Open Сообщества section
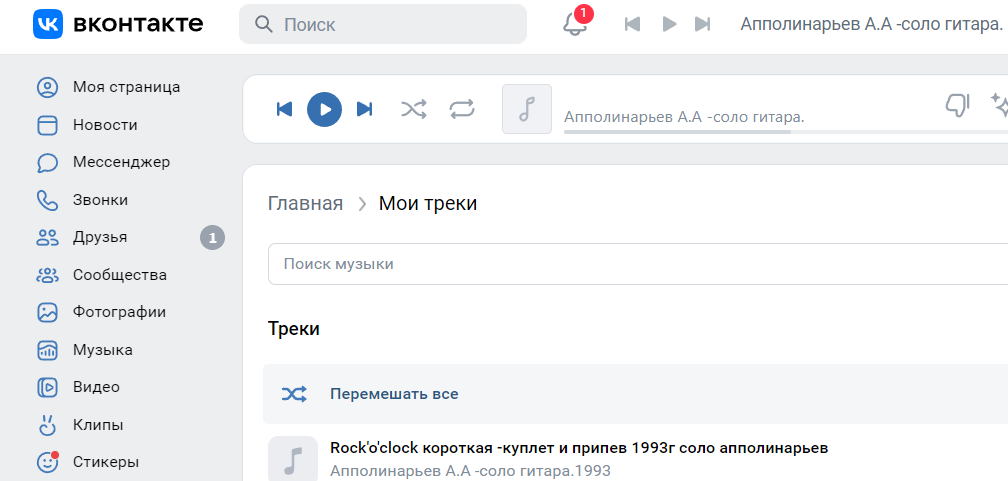This screenshot has width=1008, height=481. coord(120,275)
